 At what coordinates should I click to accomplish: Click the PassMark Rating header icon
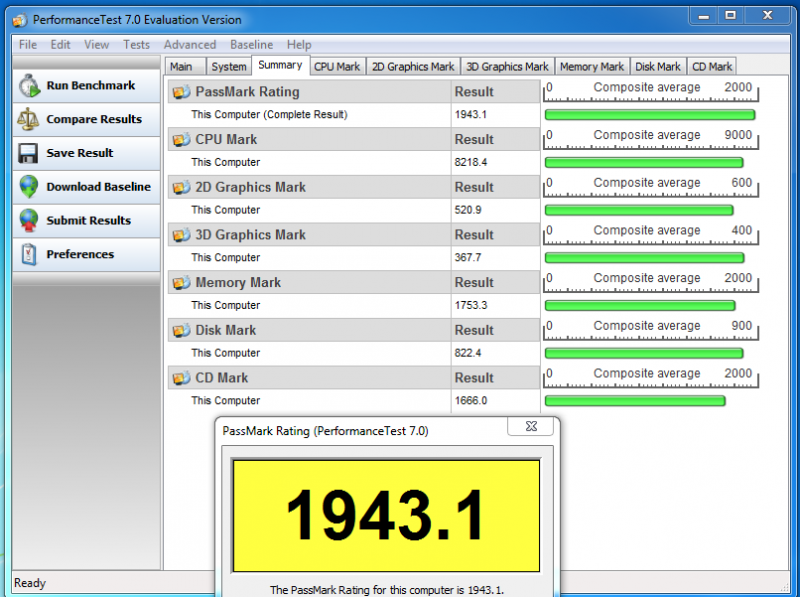181,92
